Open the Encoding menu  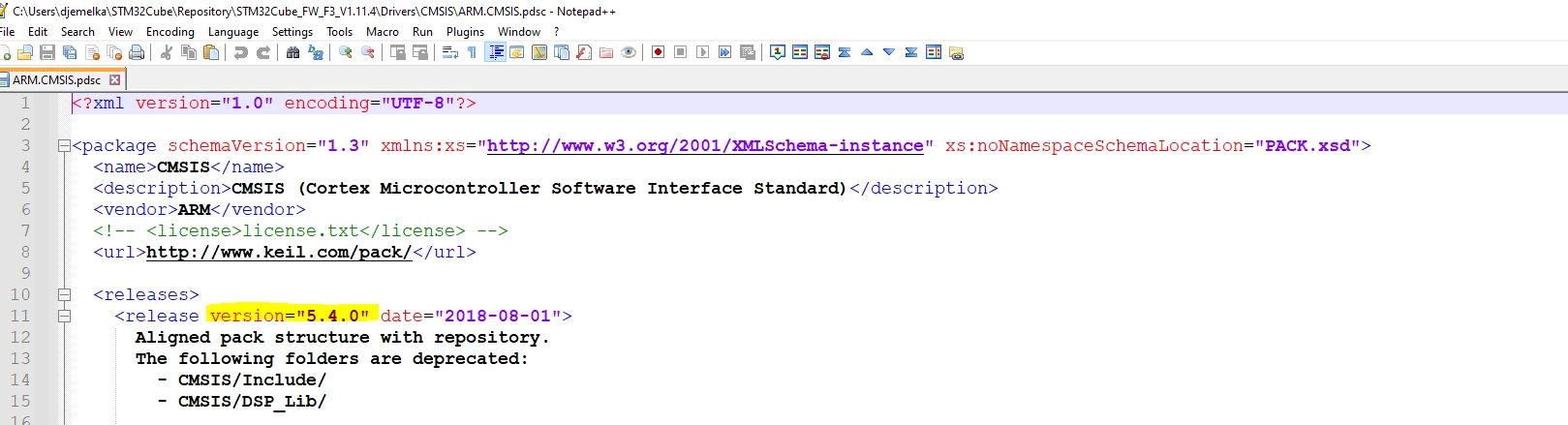pos(170,32)
